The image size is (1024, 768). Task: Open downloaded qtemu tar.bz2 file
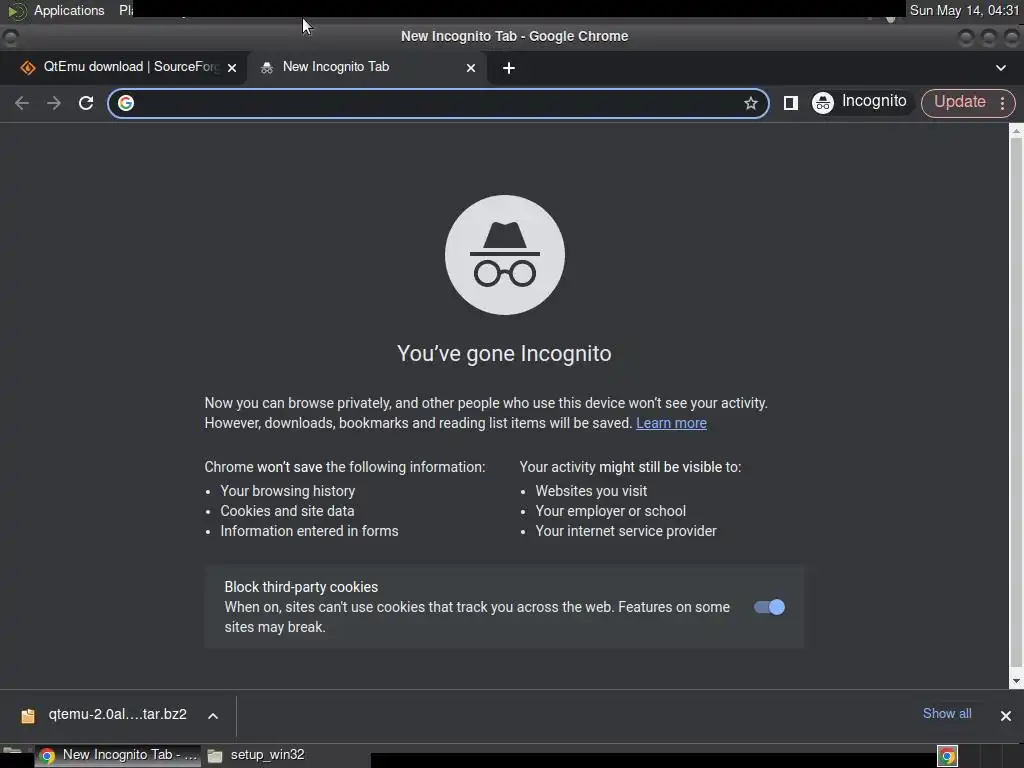[118, 714]
